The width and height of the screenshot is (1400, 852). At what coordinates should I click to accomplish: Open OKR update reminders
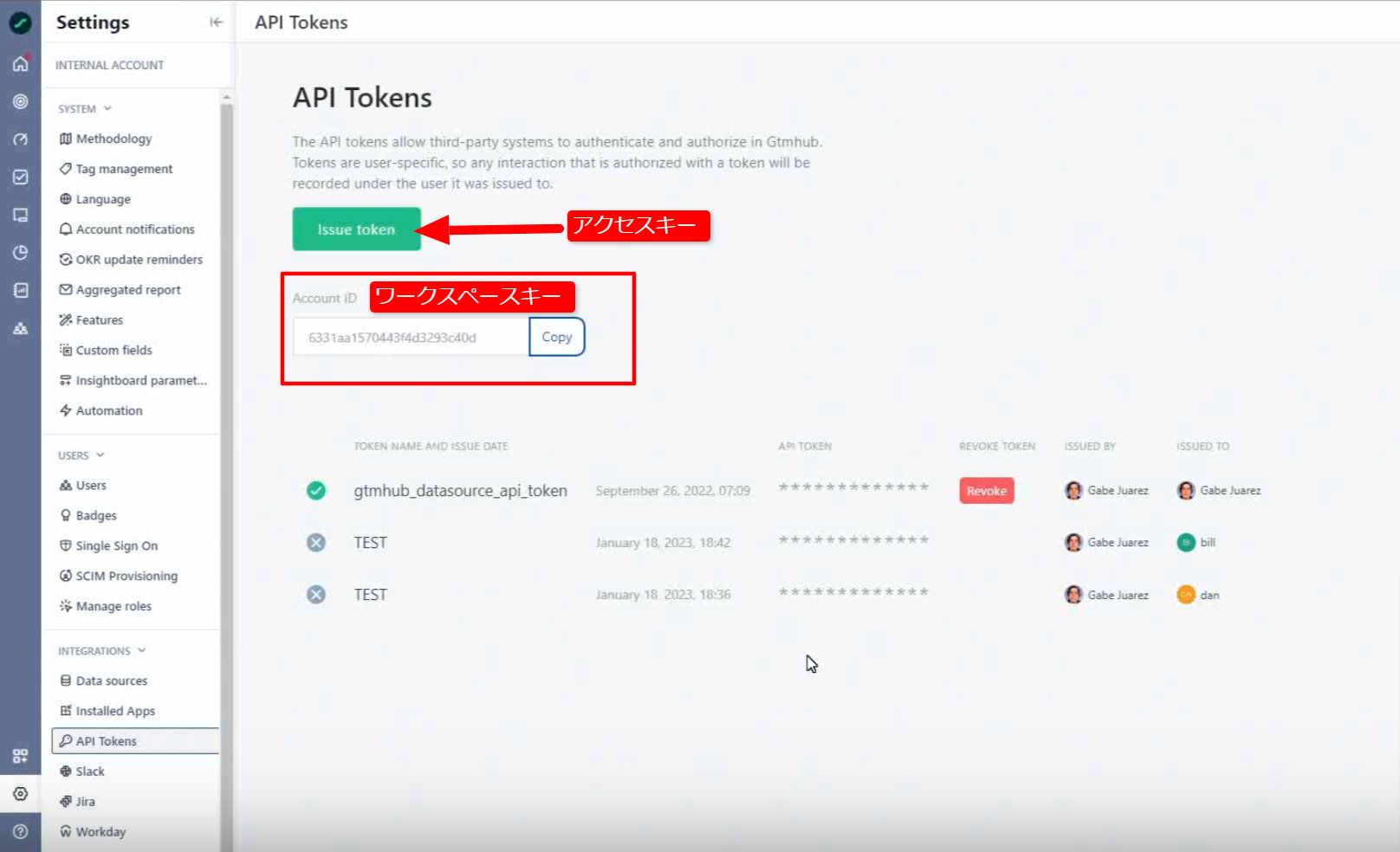[x=131, y=260]
